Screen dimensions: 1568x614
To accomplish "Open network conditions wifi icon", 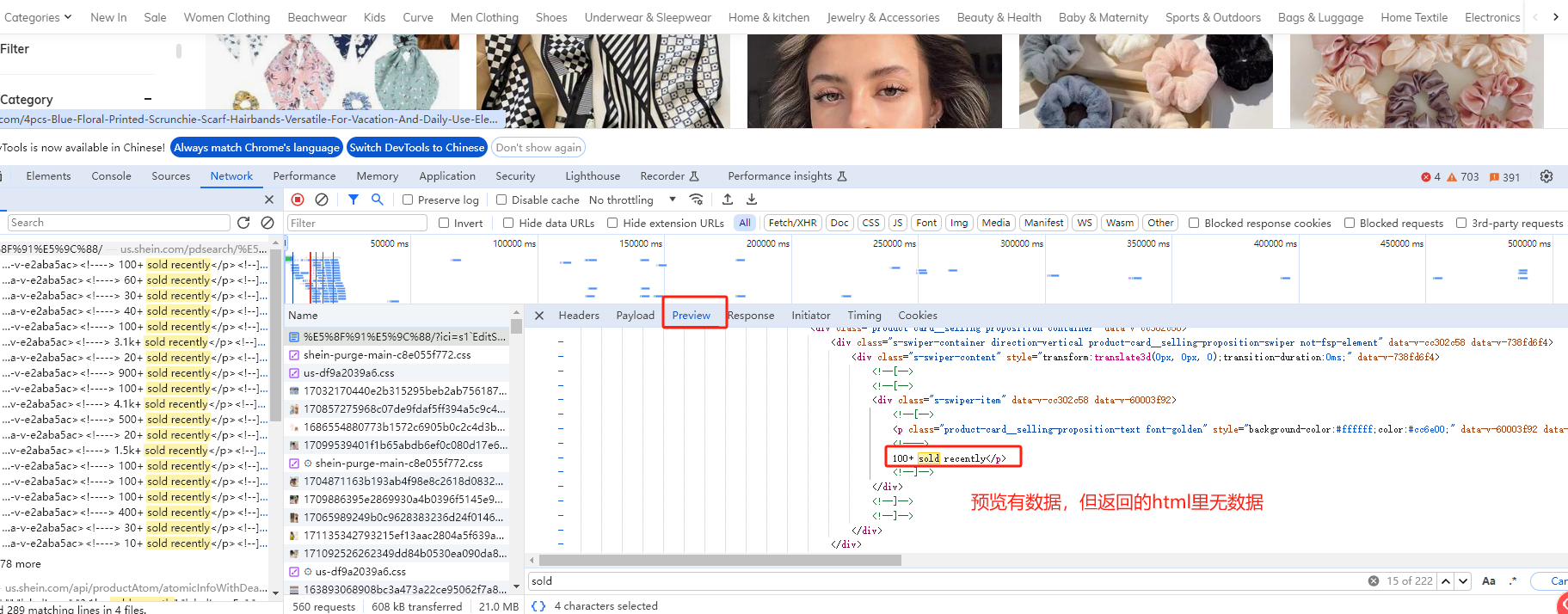I will pyautogui.click(x=697, y=200).
